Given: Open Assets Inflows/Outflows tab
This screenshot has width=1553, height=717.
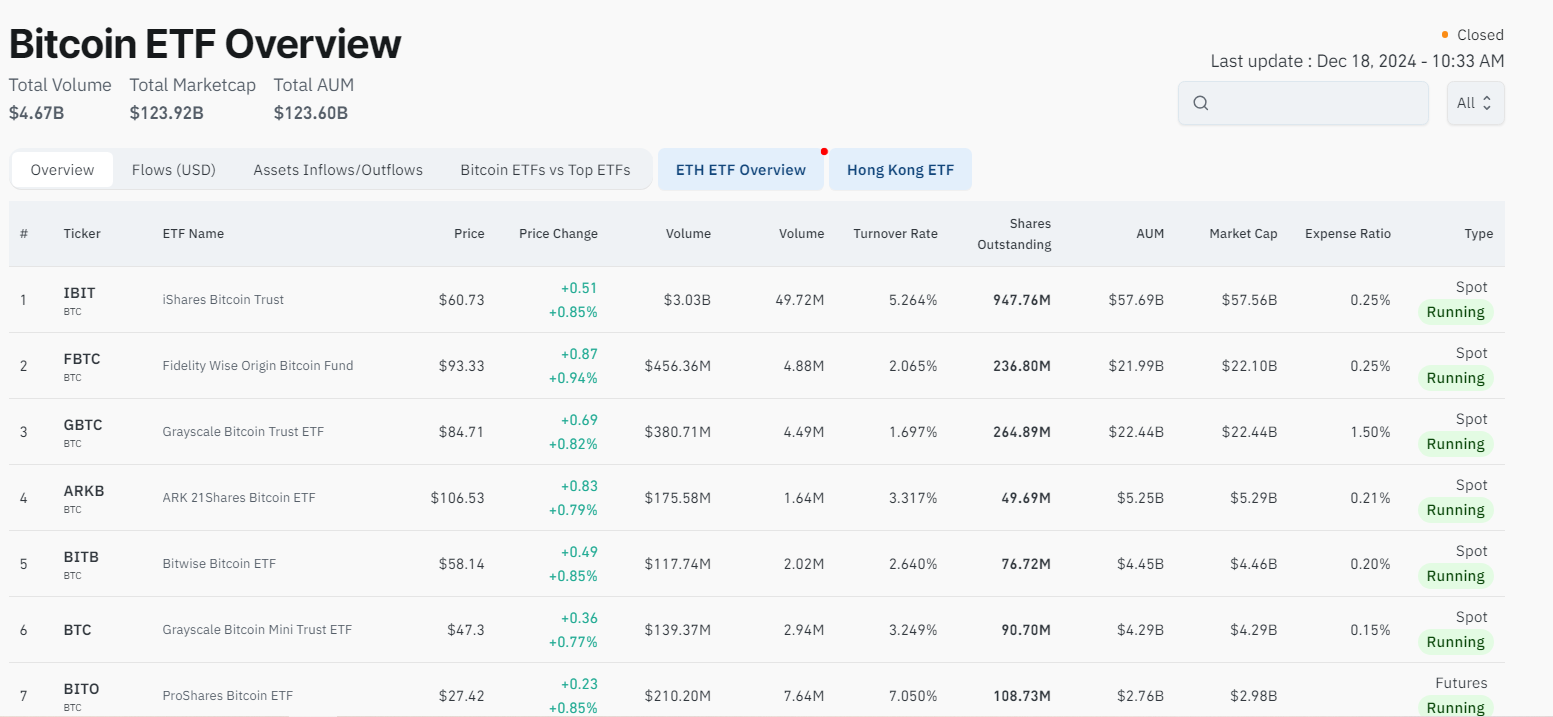Looking at the screenshot, I should pos(338,170).
